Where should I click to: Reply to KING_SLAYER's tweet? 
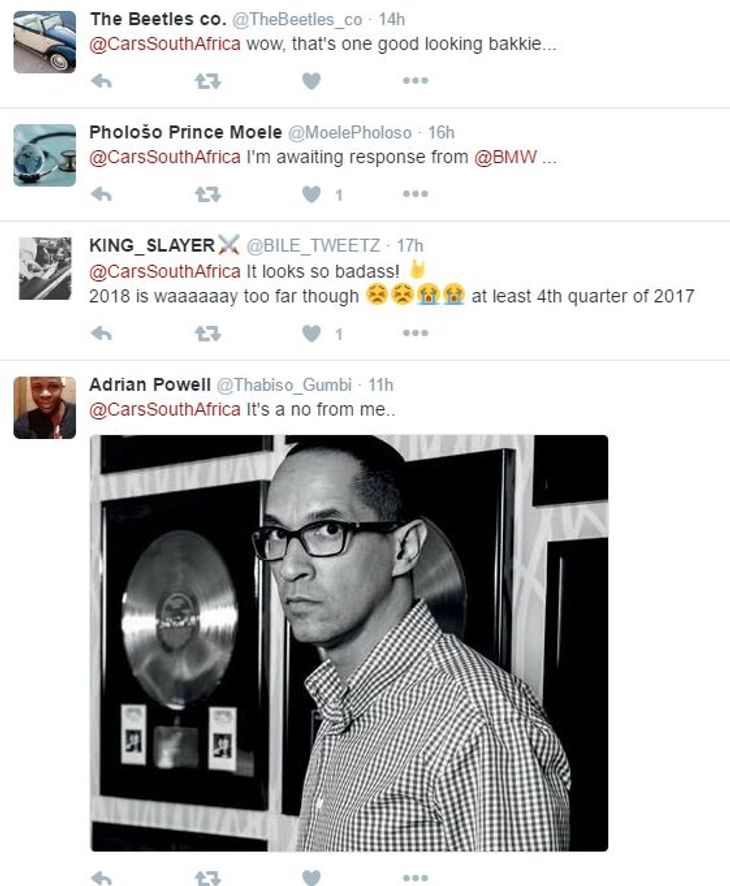(102, 333)
